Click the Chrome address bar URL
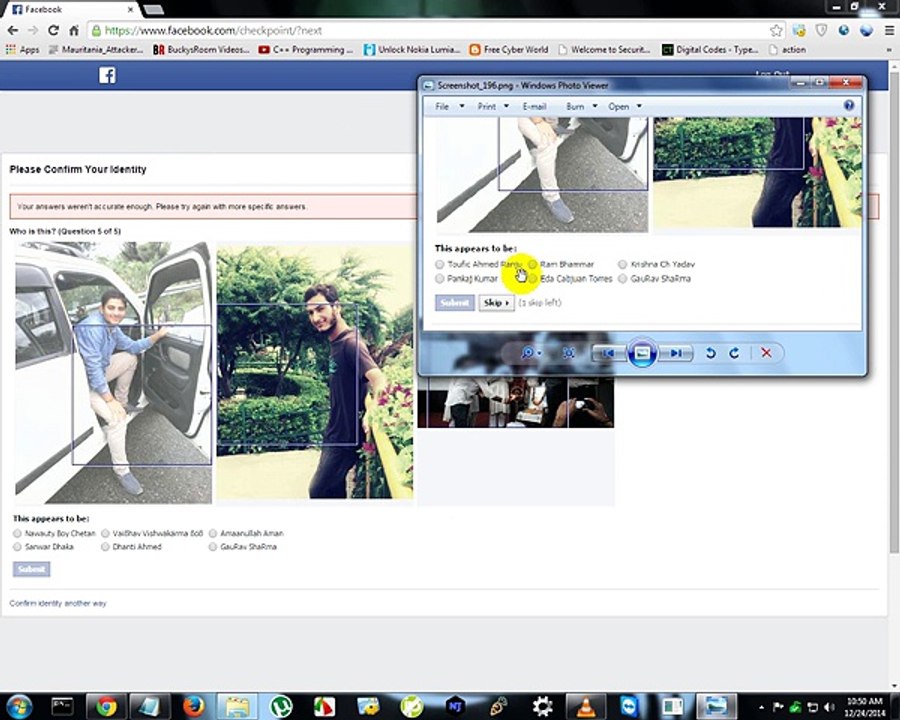Screen dimensions: 900x720 coord(213,30)
